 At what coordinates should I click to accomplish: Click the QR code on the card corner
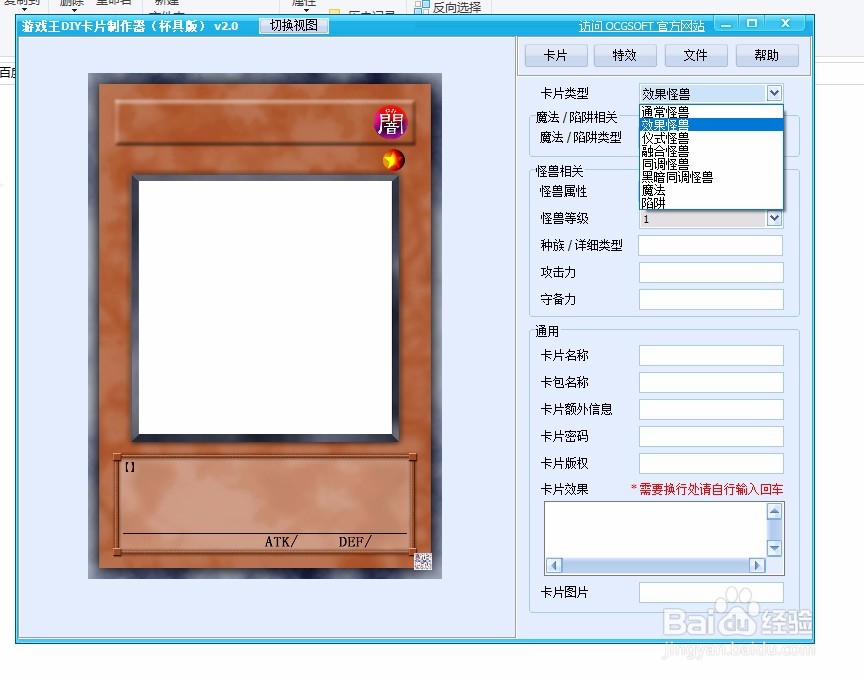[423, 561]
